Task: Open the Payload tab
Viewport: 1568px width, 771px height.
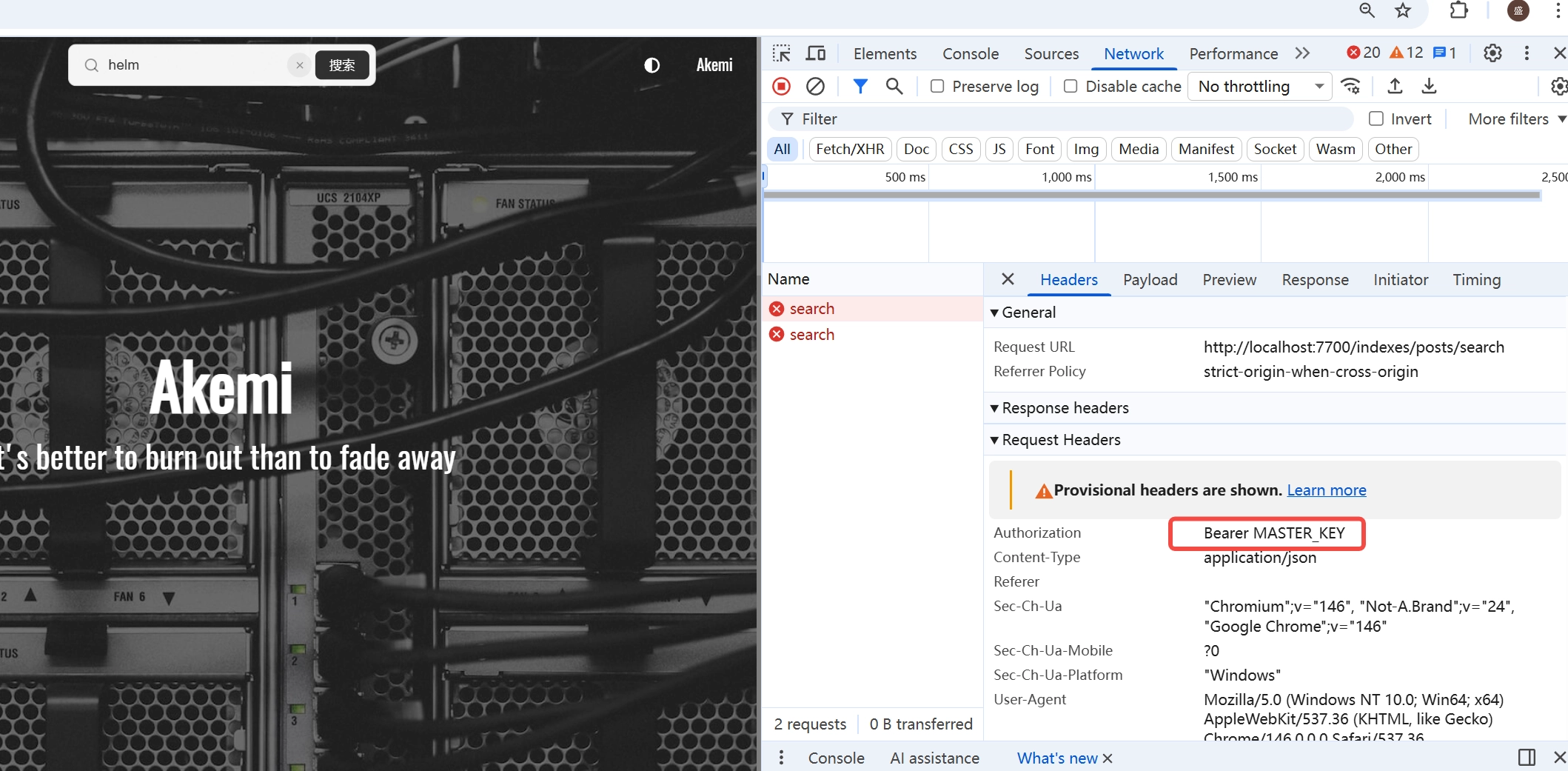Action: click(1150, 280)
